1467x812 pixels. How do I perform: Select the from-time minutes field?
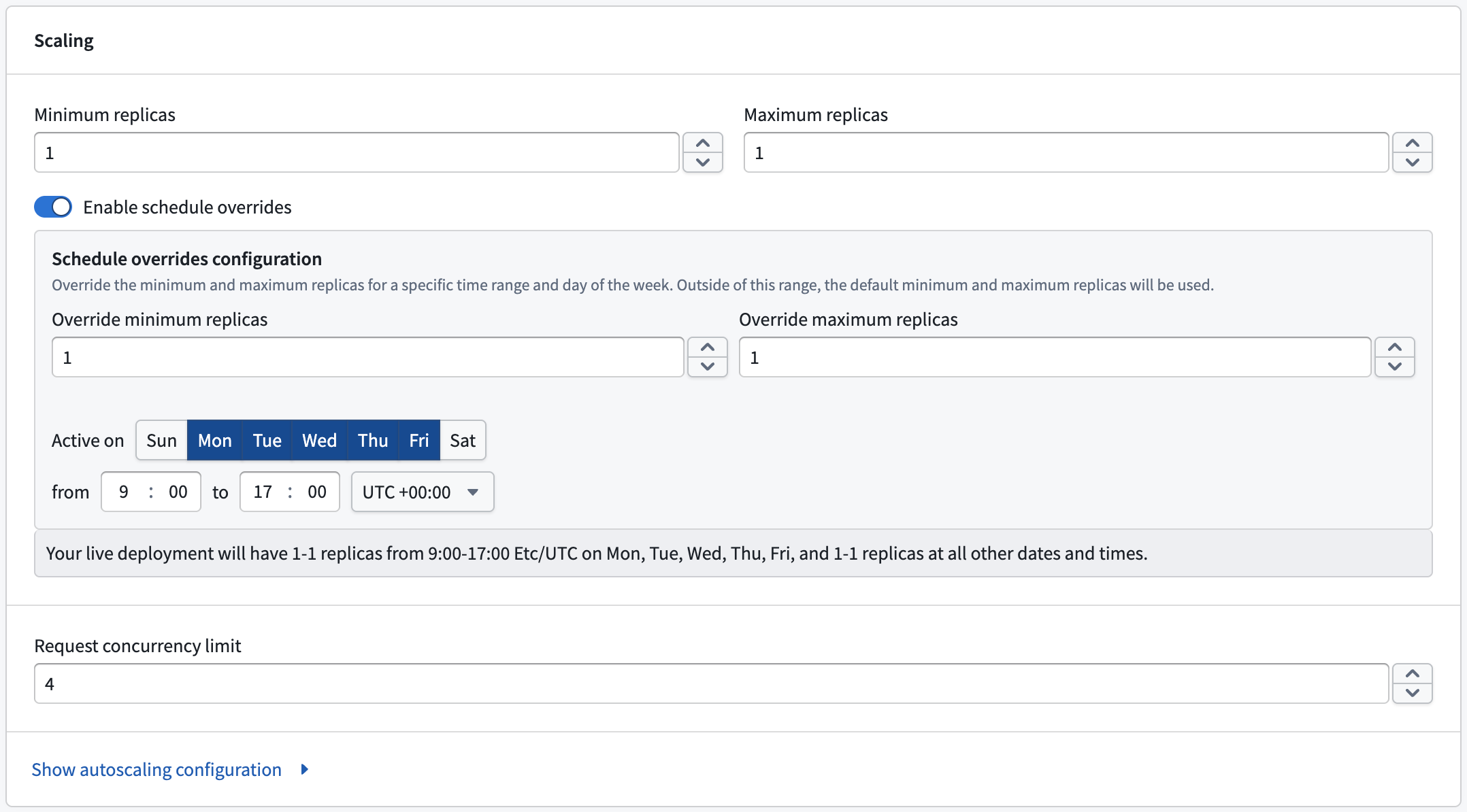[178, 492]
